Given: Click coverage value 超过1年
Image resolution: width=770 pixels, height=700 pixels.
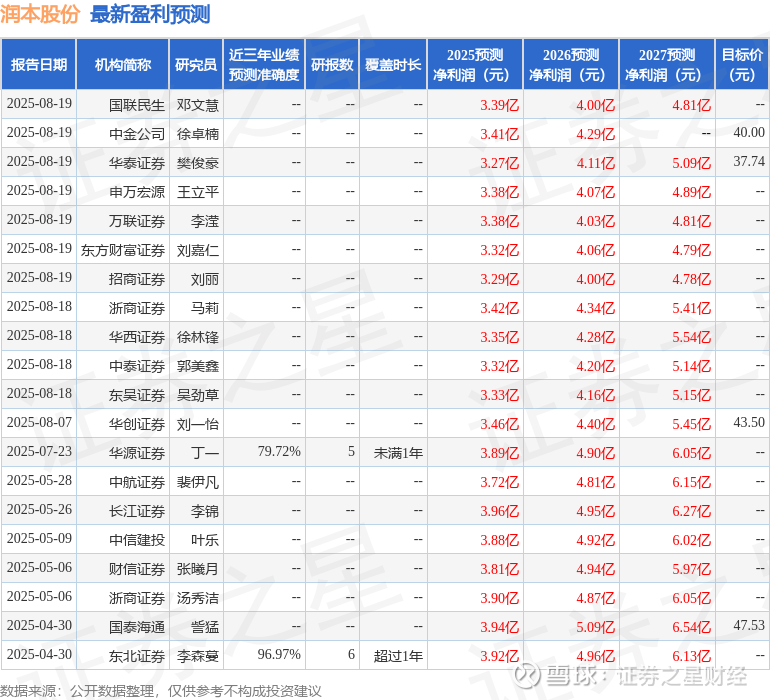Looking at the screenshot, I should tap(398, 655).
